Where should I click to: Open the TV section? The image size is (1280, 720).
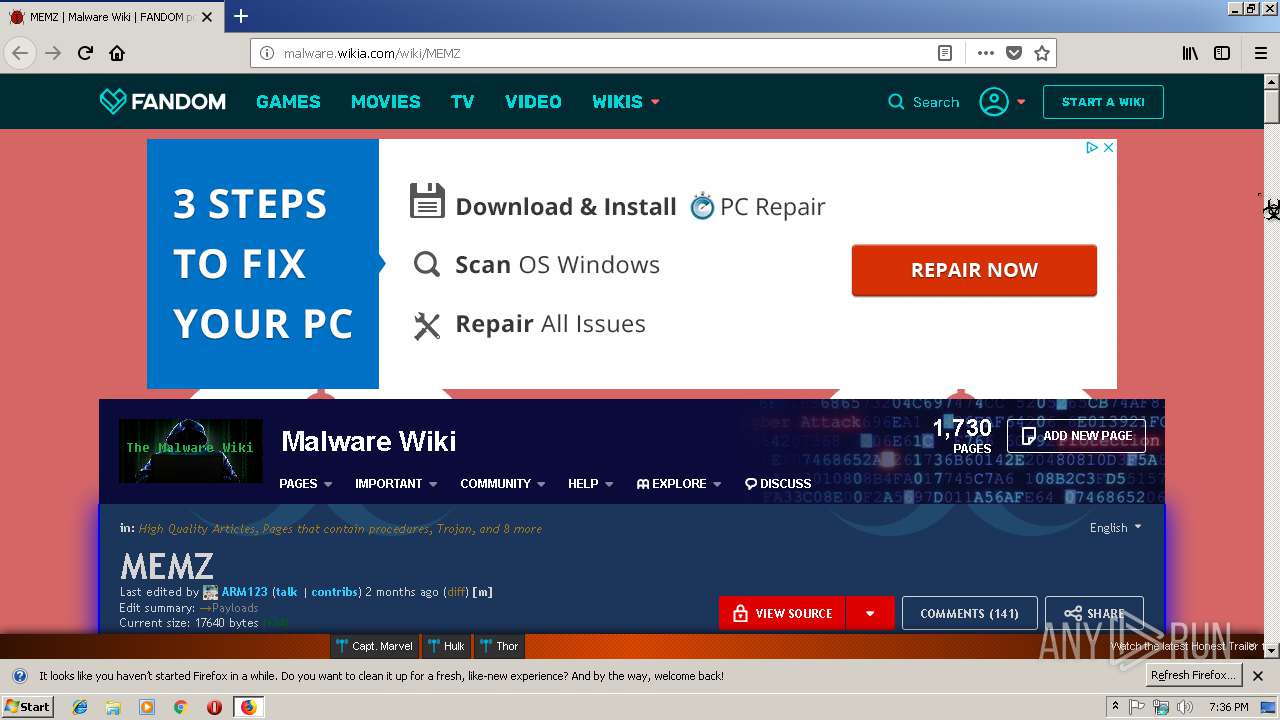(462, 101)
